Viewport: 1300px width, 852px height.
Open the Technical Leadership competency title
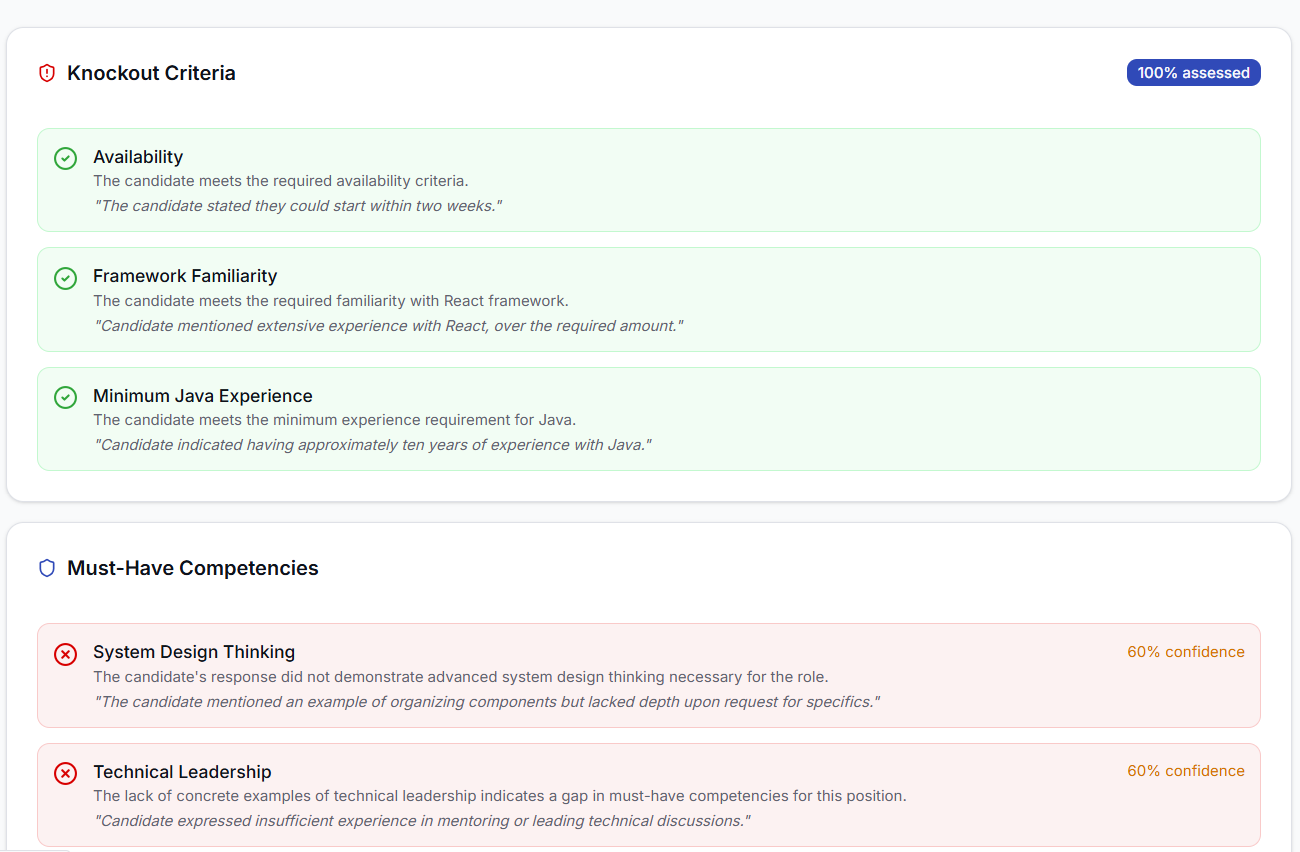(182, 772)
